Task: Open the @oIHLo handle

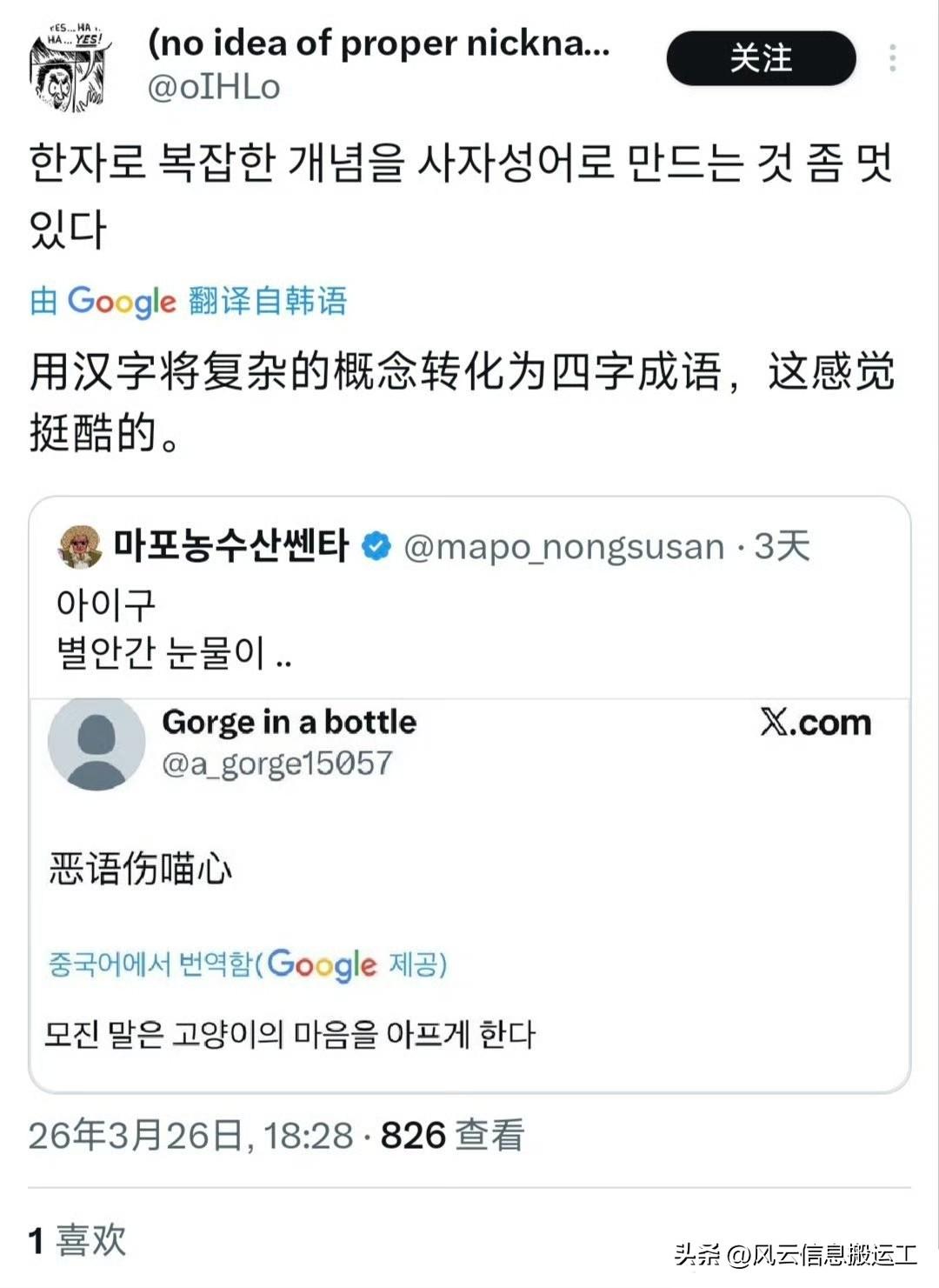Action: (x=214, y=87)
